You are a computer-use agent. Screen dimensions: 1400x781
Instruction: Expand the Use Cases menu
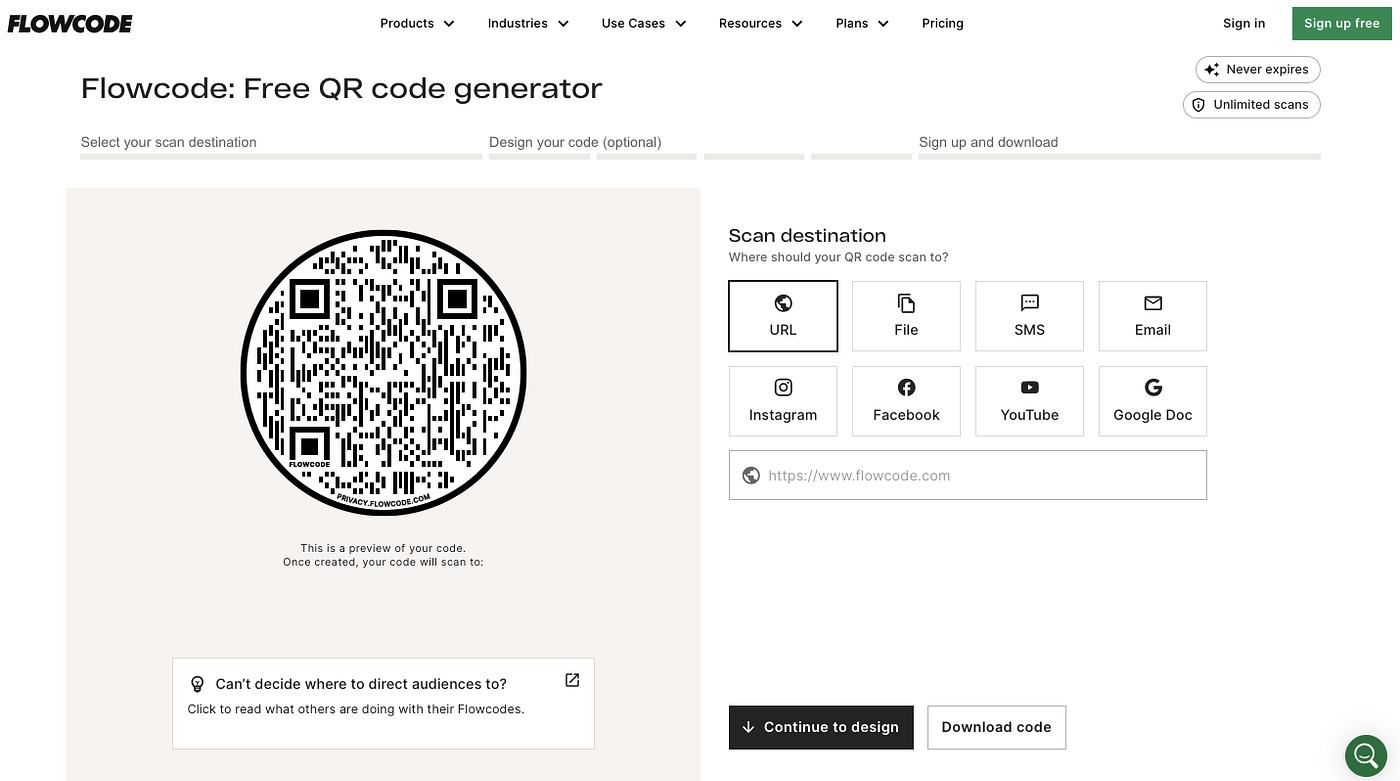coord(643,23)
